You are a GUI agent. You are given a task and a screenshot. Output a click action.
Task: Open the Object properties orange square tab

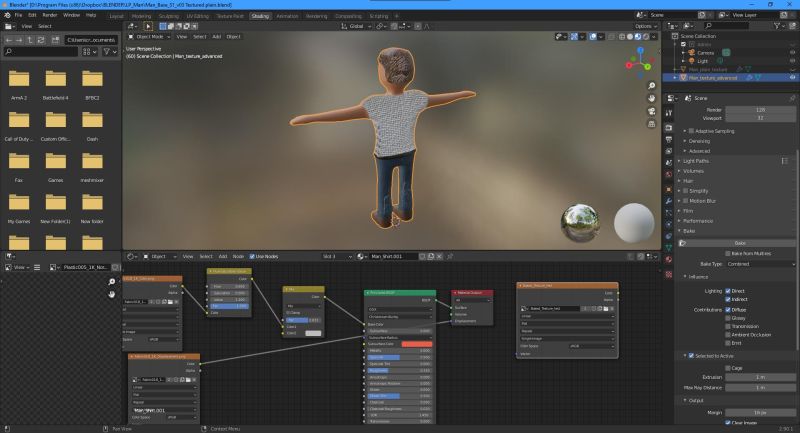tap(669, 189)
